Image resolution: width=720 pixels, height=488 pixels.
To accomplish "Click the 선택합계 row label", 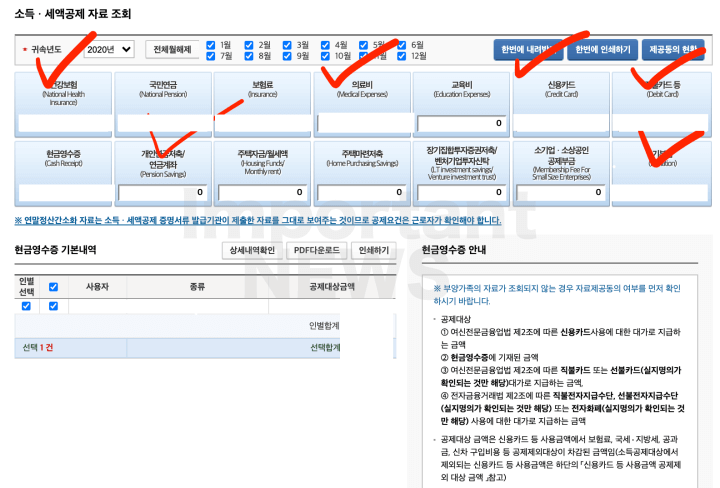I will click(325, 348).
